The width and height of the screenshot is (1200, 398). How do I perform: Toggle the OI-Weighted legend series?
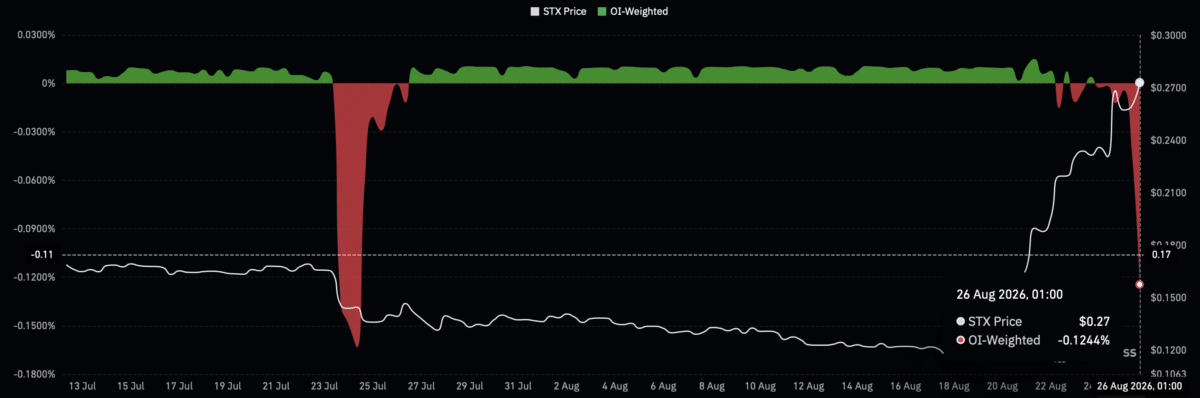[x=633, y=11]
